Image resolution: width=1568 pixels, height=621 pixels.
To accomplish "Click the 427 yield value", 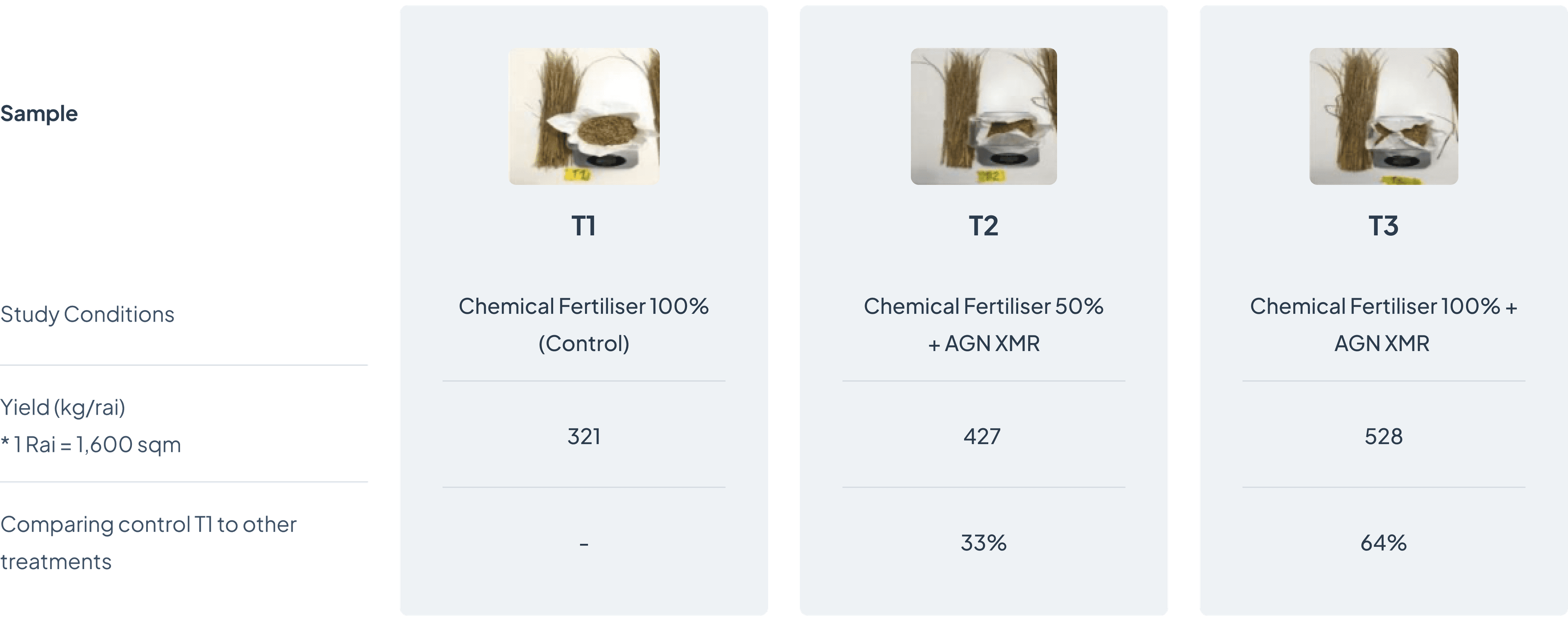I will click(982, 436).
